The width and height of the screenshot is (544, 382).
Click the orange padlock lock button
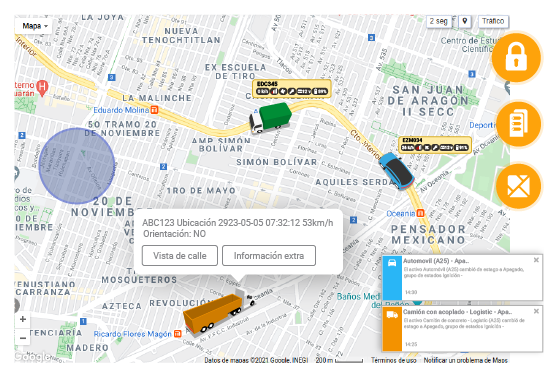[x=516, y=58]
